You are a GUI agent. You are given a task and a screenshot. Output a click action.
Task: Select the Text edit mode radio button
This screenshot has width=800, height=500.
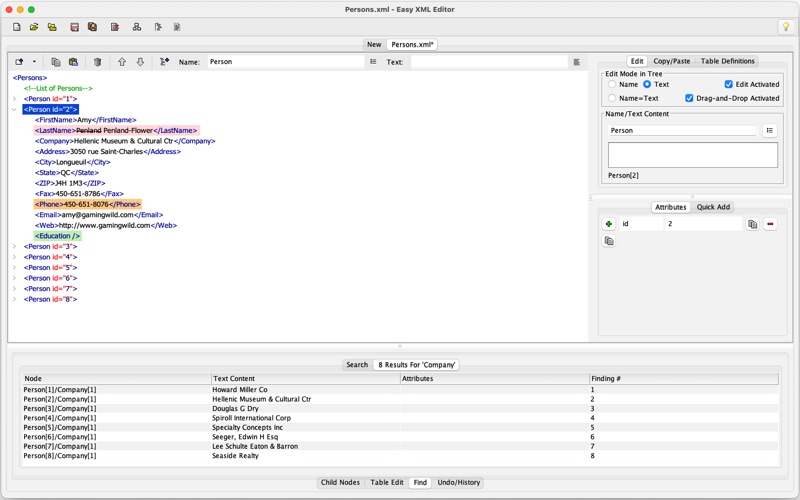click(x=647, y=84)
